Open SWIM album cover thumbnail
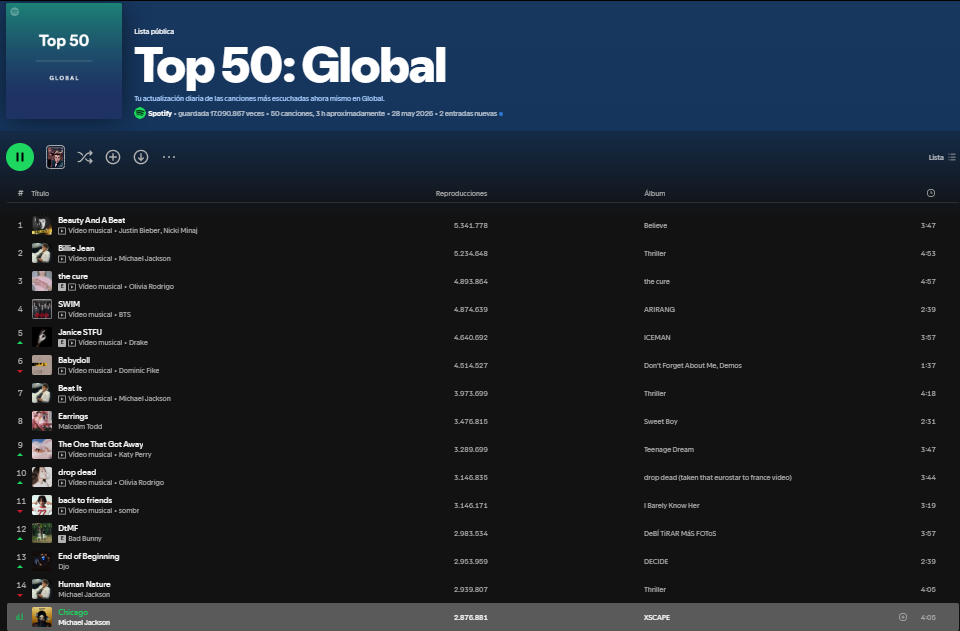 (42, 309)
